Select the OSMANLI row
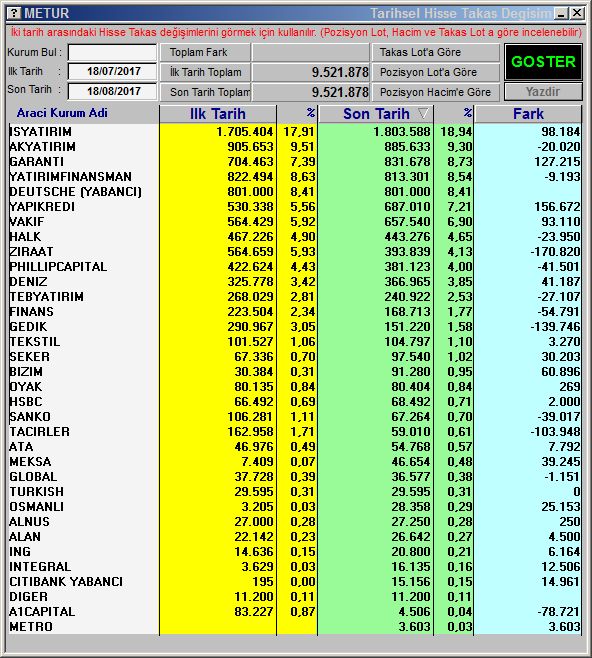This screenshot has height=658, width=592. (295, 507)
